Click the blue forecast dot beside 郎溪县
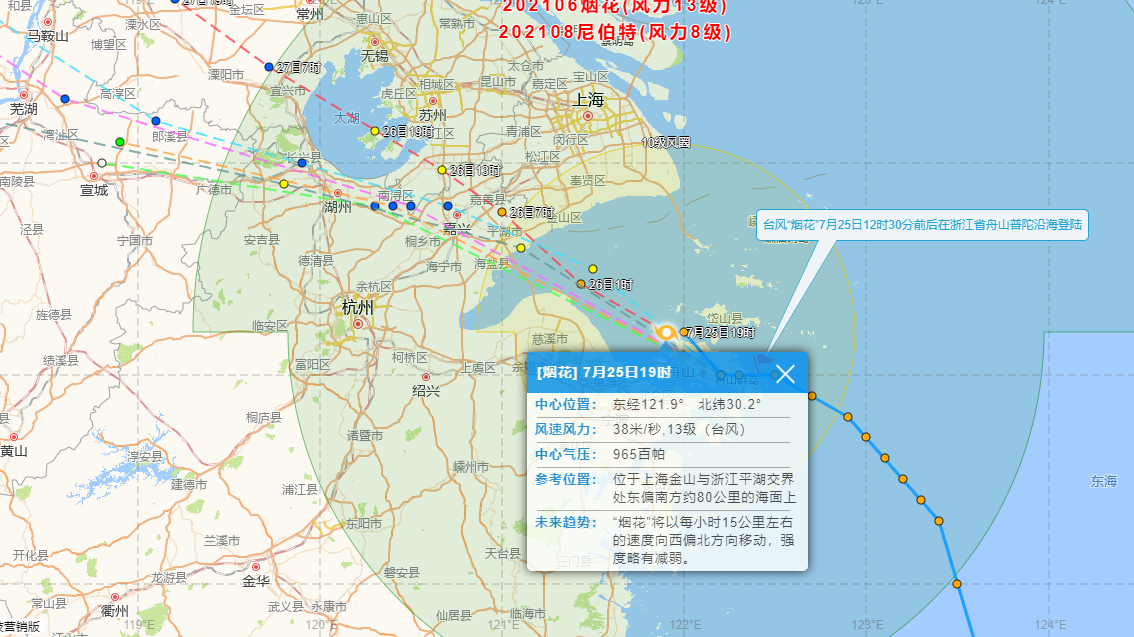 coord(155,121)
